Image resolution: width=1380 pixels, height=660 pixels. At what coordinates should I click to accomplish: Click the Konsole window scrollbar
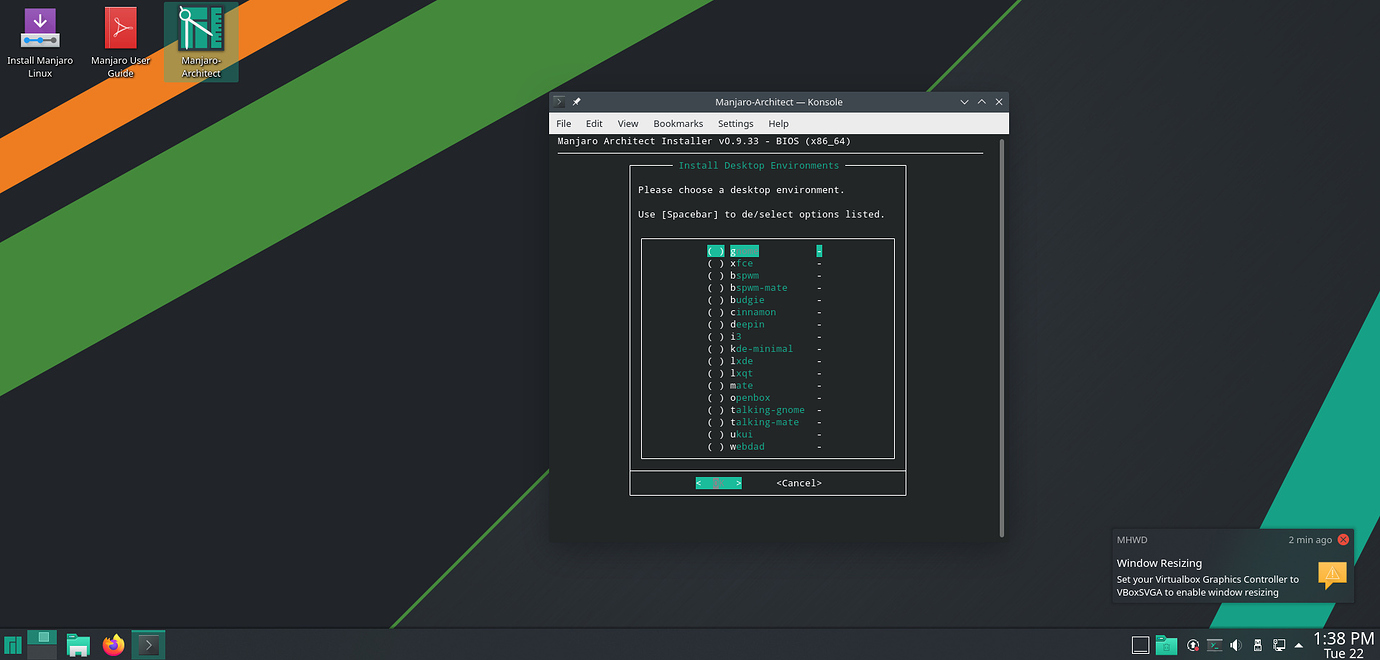1000,300
